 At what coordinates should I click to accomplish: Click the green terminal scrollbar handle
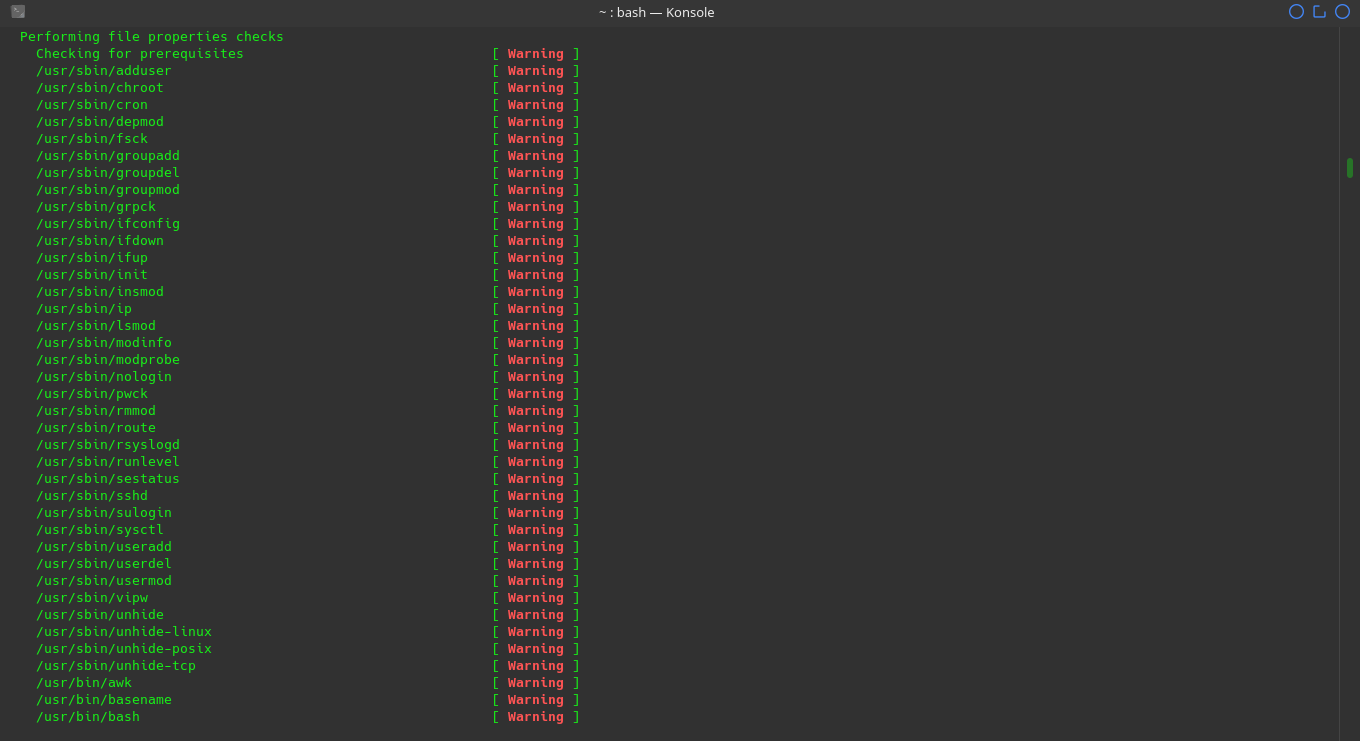click(1349, 168)
